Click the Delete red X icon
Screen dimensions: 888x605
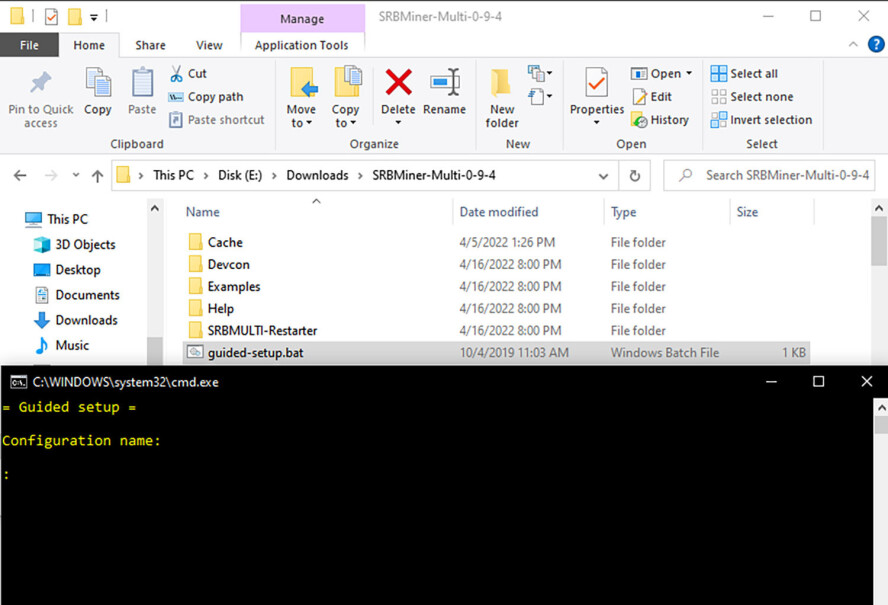[398, 82]
